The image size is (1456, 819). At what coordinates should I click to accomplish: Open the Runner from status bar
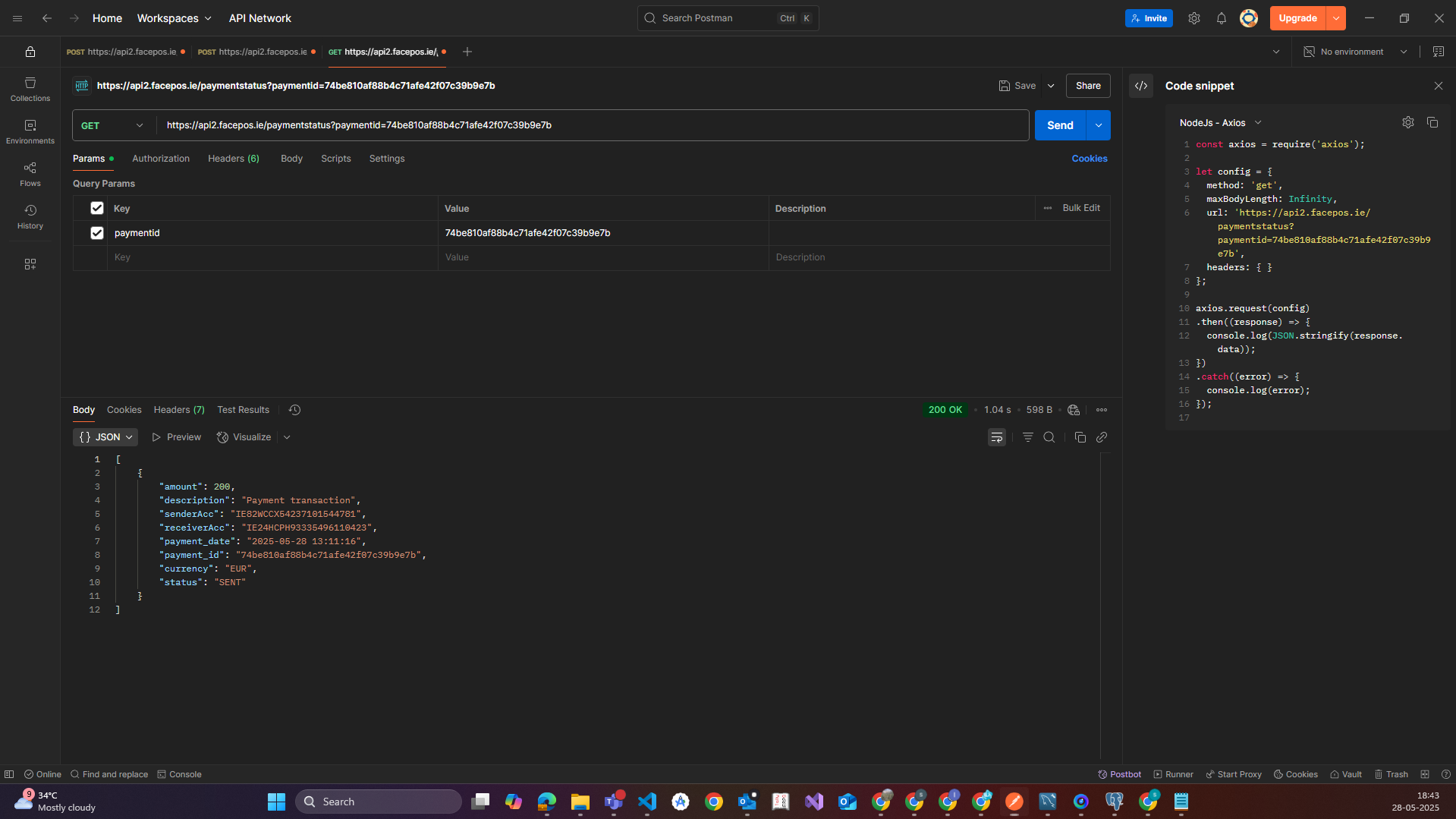pyautogui.click(x=1174, y=774)
